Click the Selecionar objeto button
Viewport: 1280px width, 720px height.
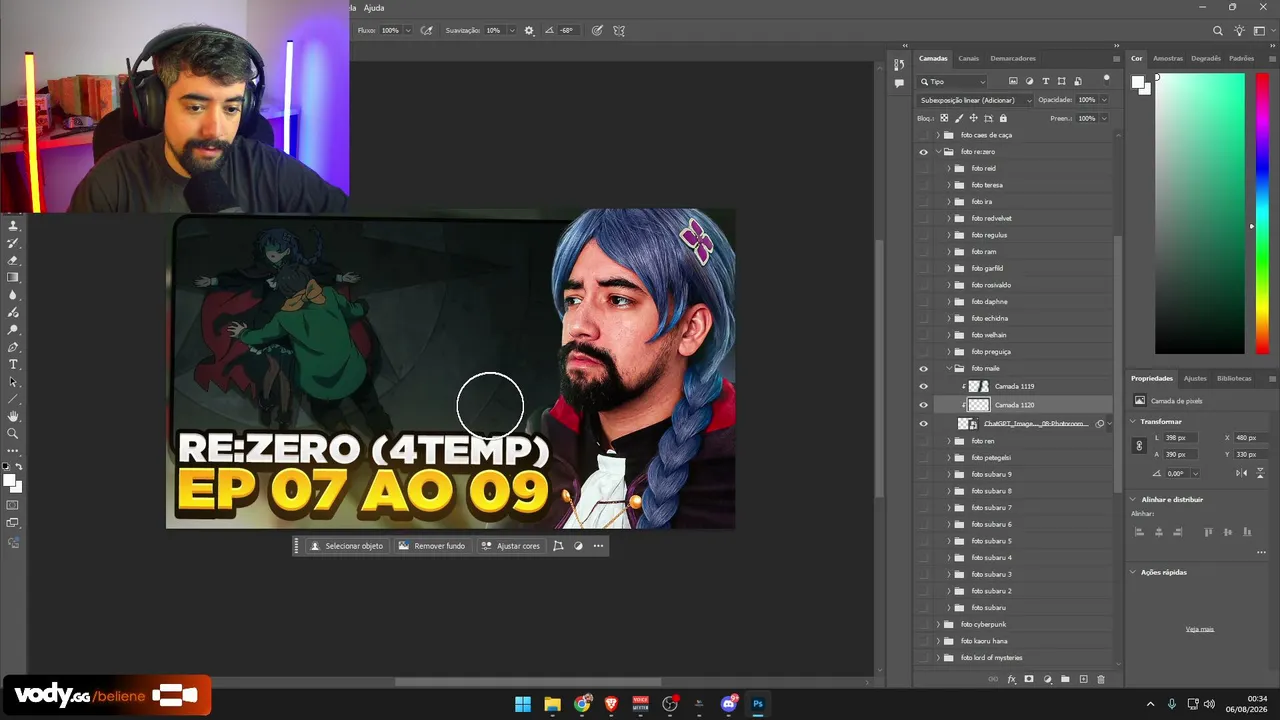tap(347, 546)
